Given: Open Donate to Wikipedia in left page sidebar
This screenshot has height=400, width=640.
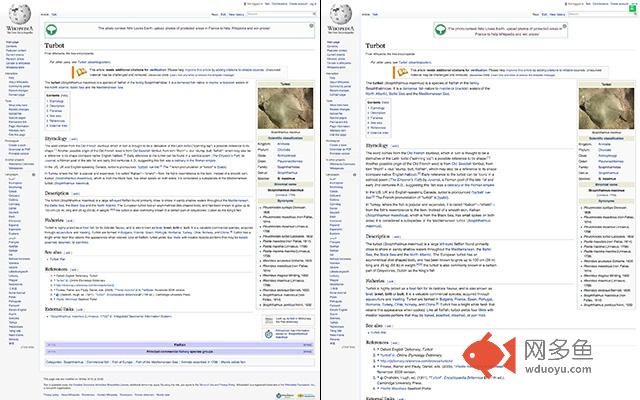Looking at the screenshot, I should [18, 63].
